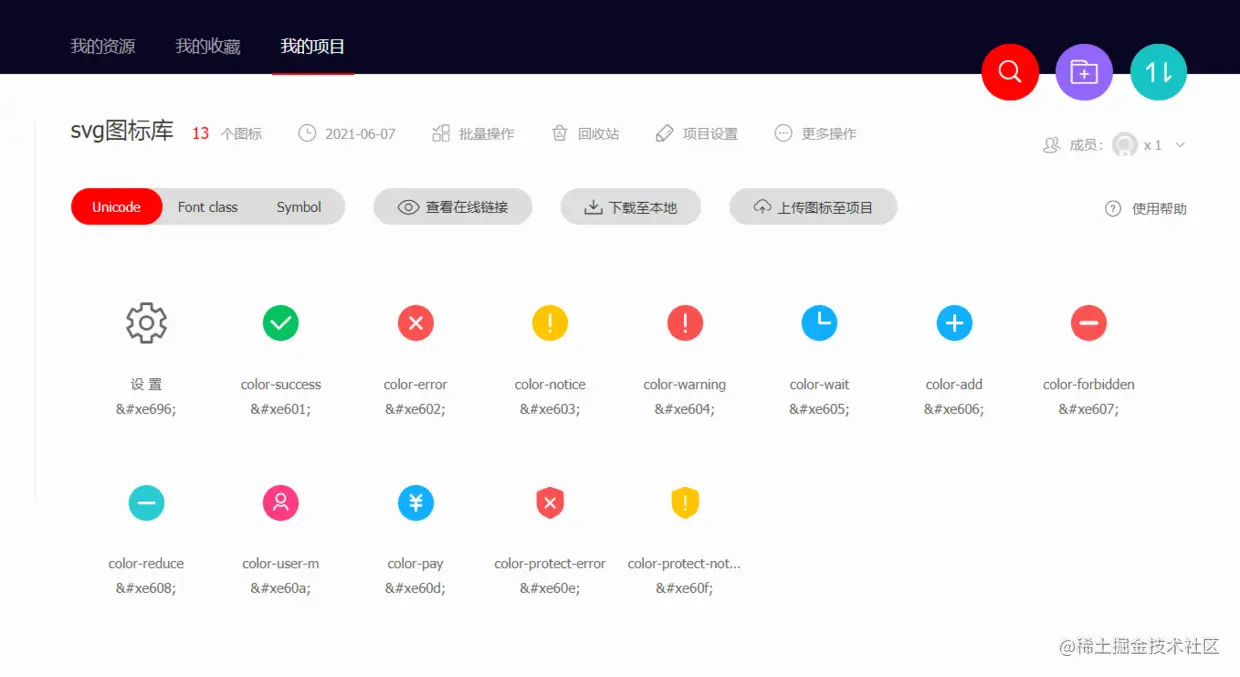This screenshot has height=677, width=1240.
Task: Select the color-reduce teal minus icon
Action: pyautogui.click(x=146, y=503)
